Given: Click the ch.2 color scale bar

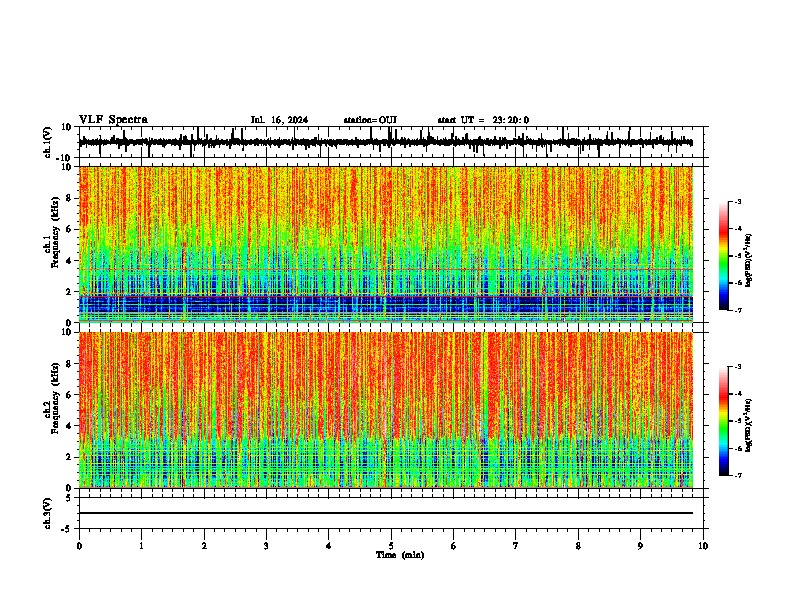Looking at the screenshot, I should pyautogui.click(x=724, y=421).
